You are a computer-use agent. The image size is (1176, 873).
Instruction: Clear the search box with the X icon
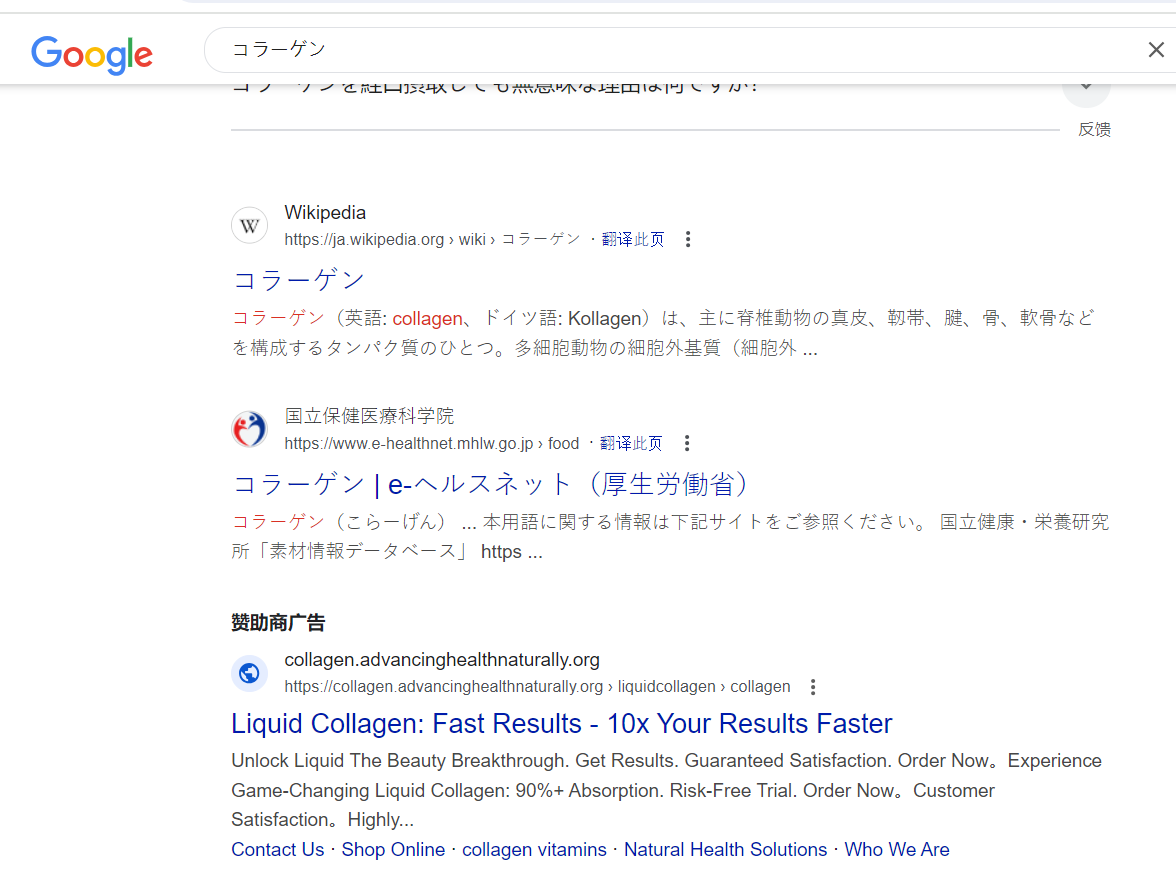[x=1156, y=50]
